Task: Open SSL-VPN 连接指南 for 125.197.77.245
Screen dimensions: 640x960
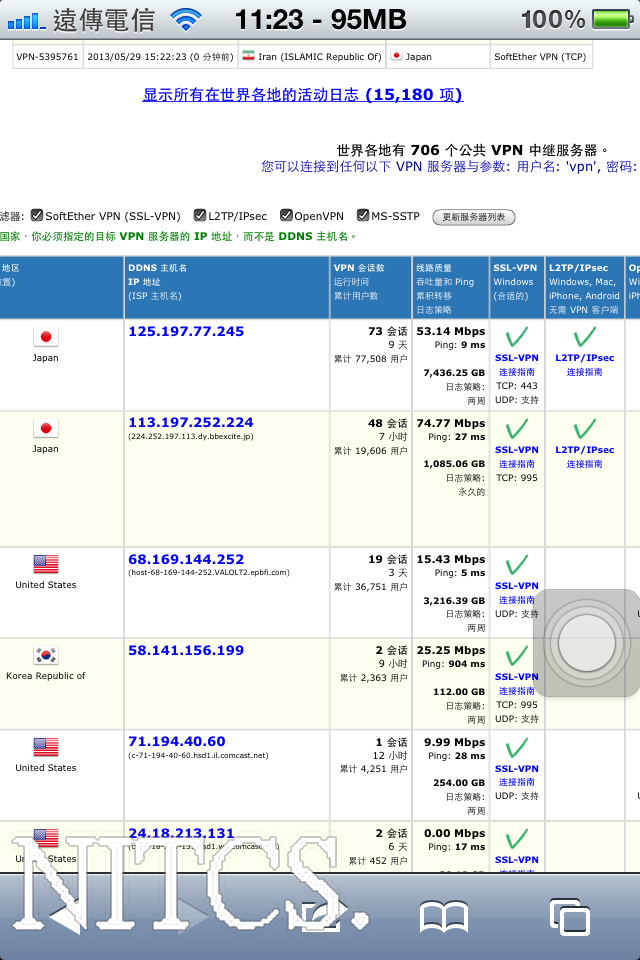Action: pos(516,372)
